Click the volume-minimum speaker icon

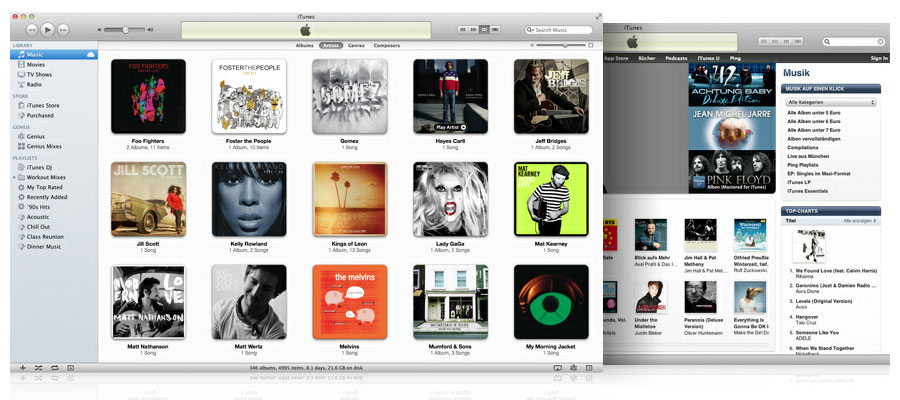(x=99, y=29)
